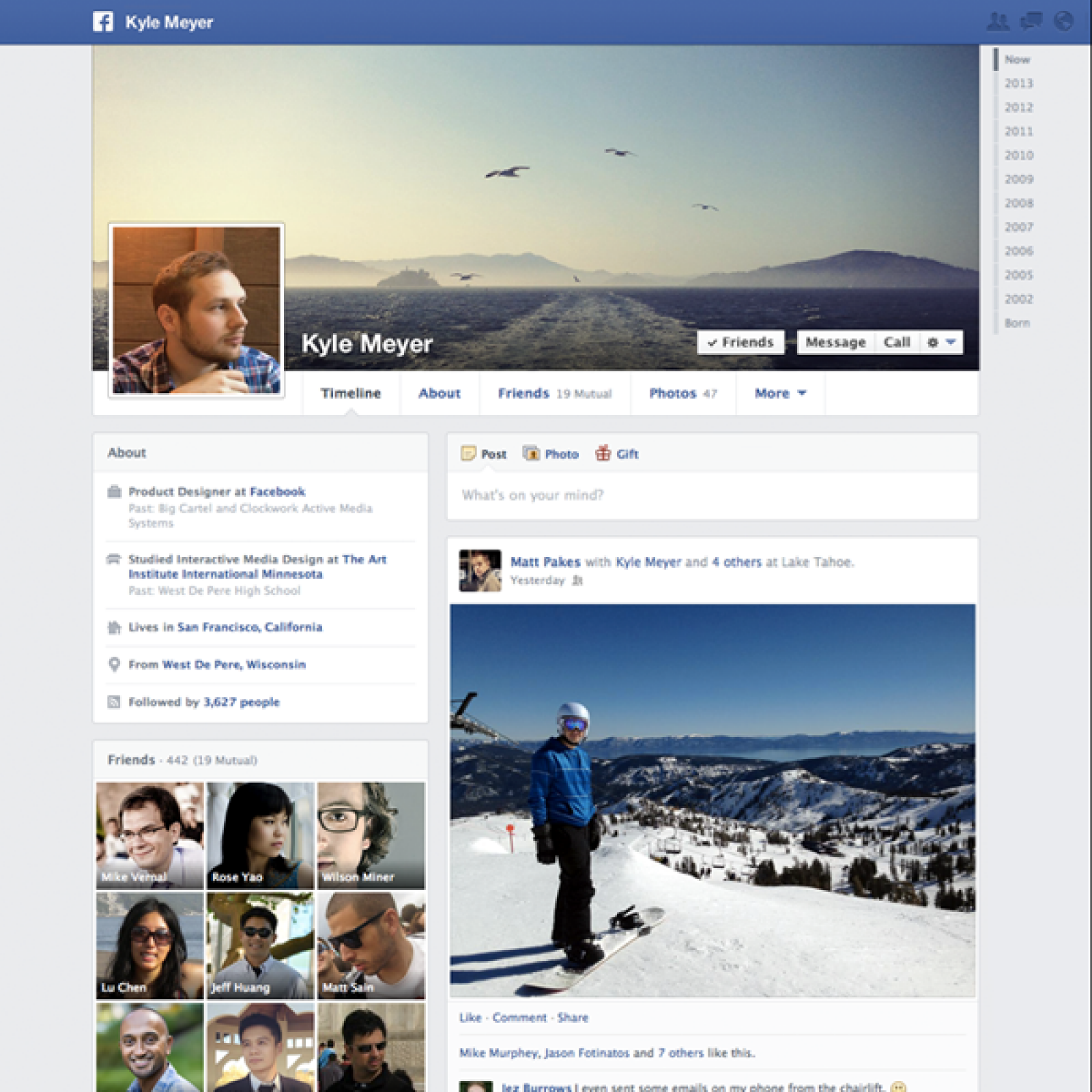The image size is (1092, 1092).
Task: Open messages icon in top bar
Action: pos(1031,22)
